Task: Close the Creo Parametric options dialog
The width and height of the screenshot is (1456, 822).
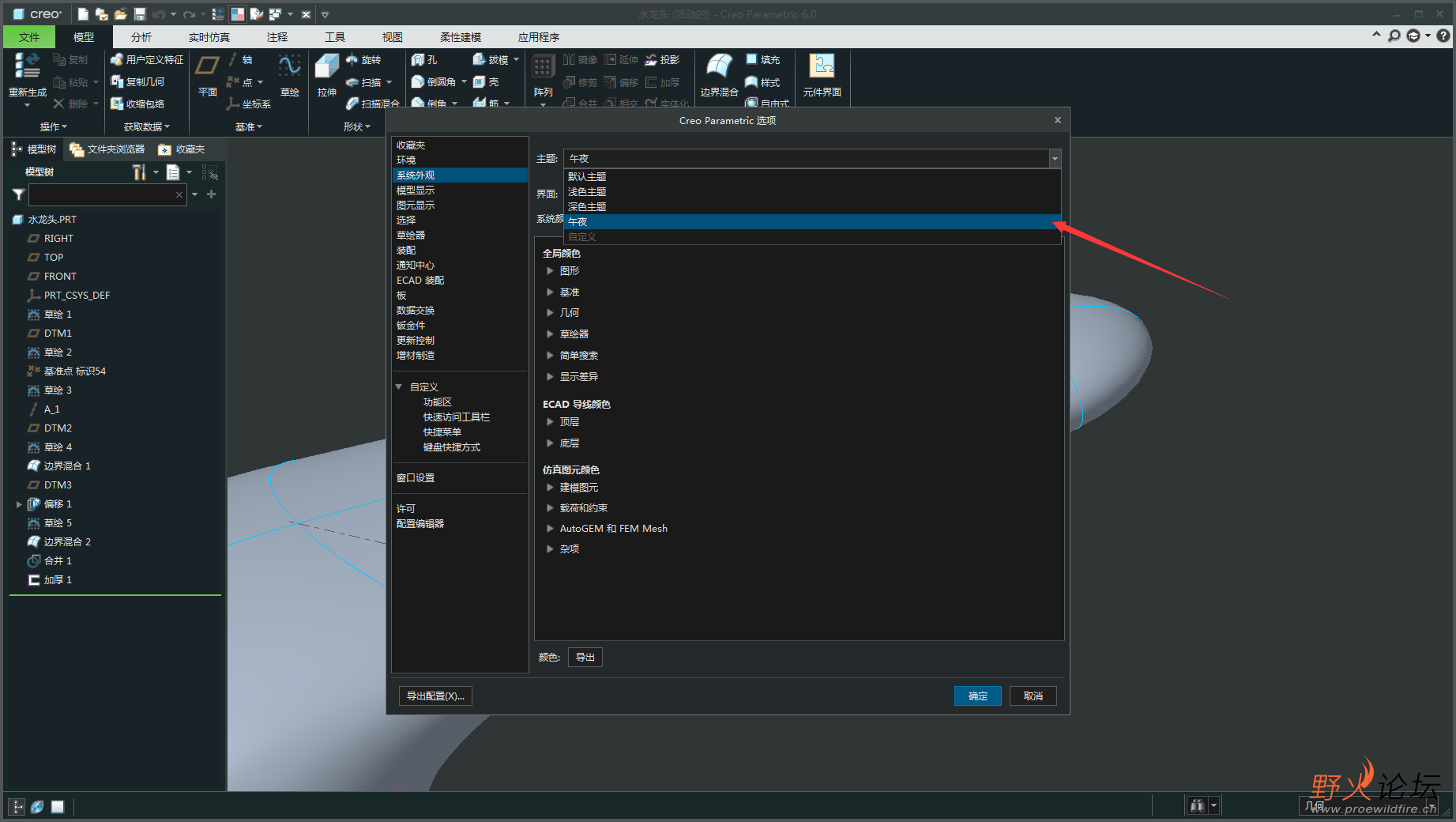Action: point(1058,120)
